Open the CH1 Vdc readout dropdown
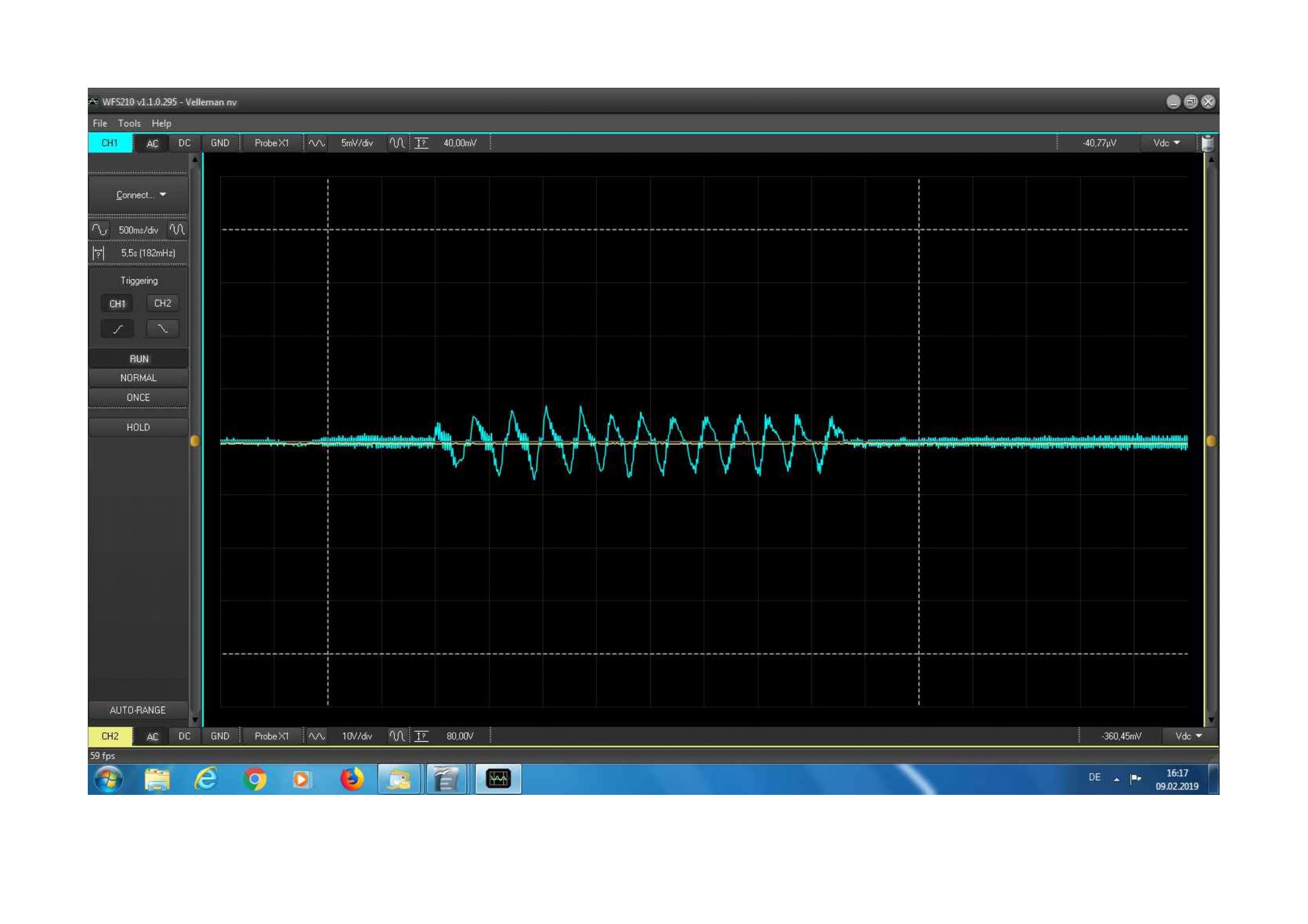 pyautogui.click(x=1165, y=143)
